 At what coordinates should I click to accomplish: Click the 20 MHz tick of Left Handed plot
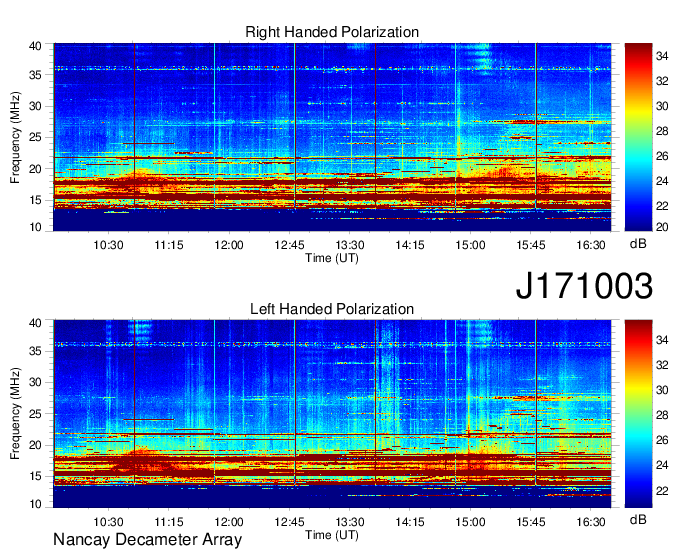(35, 445)
